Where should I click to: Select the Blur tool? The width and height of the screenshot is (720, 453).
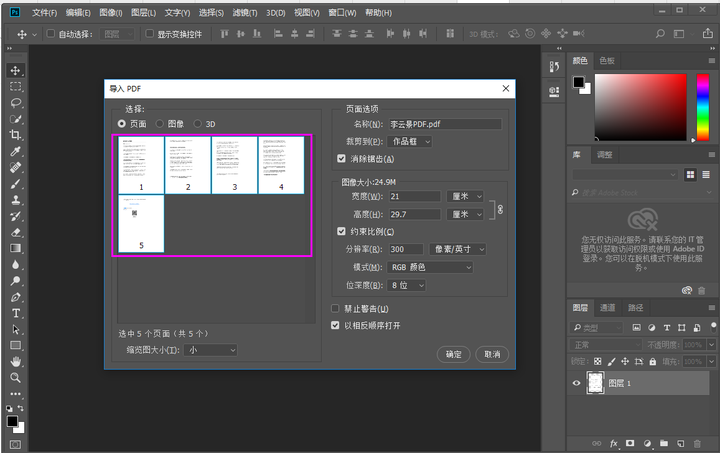15,265
